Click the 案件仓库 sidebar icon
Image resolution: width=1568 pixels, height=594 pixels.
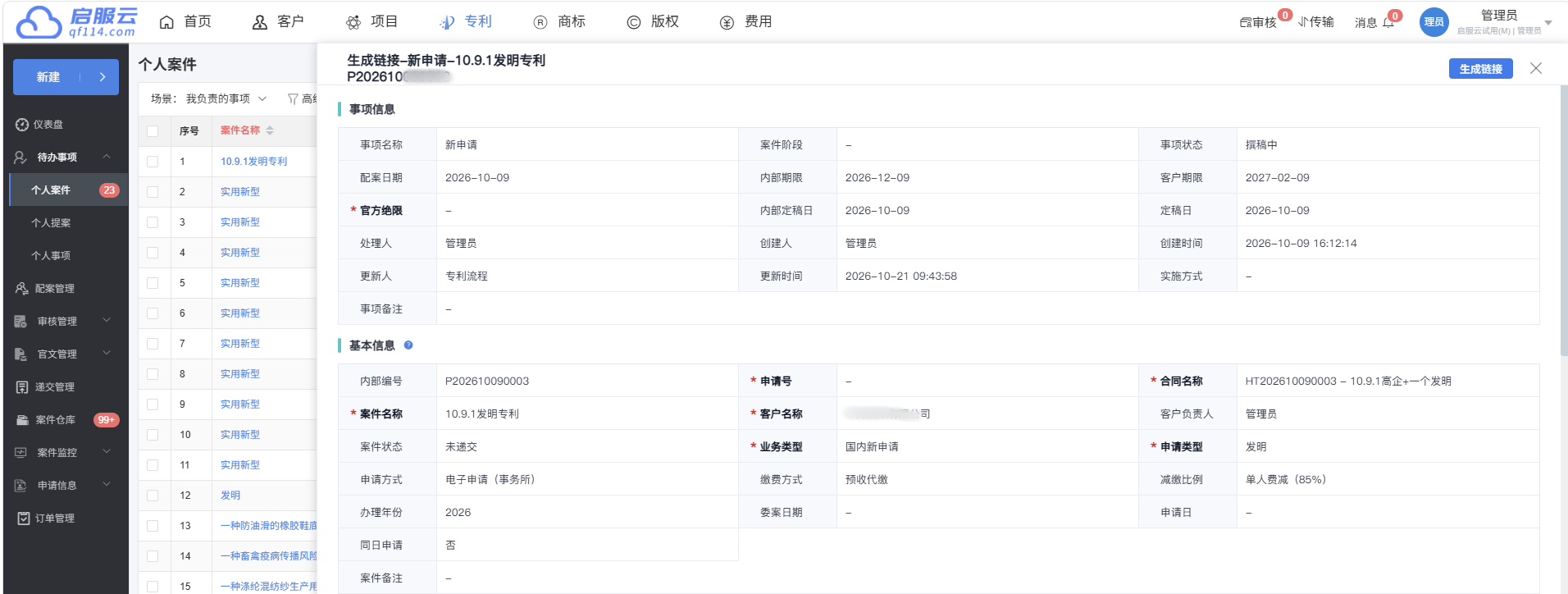pyautogui.click(x=22, y=420)
